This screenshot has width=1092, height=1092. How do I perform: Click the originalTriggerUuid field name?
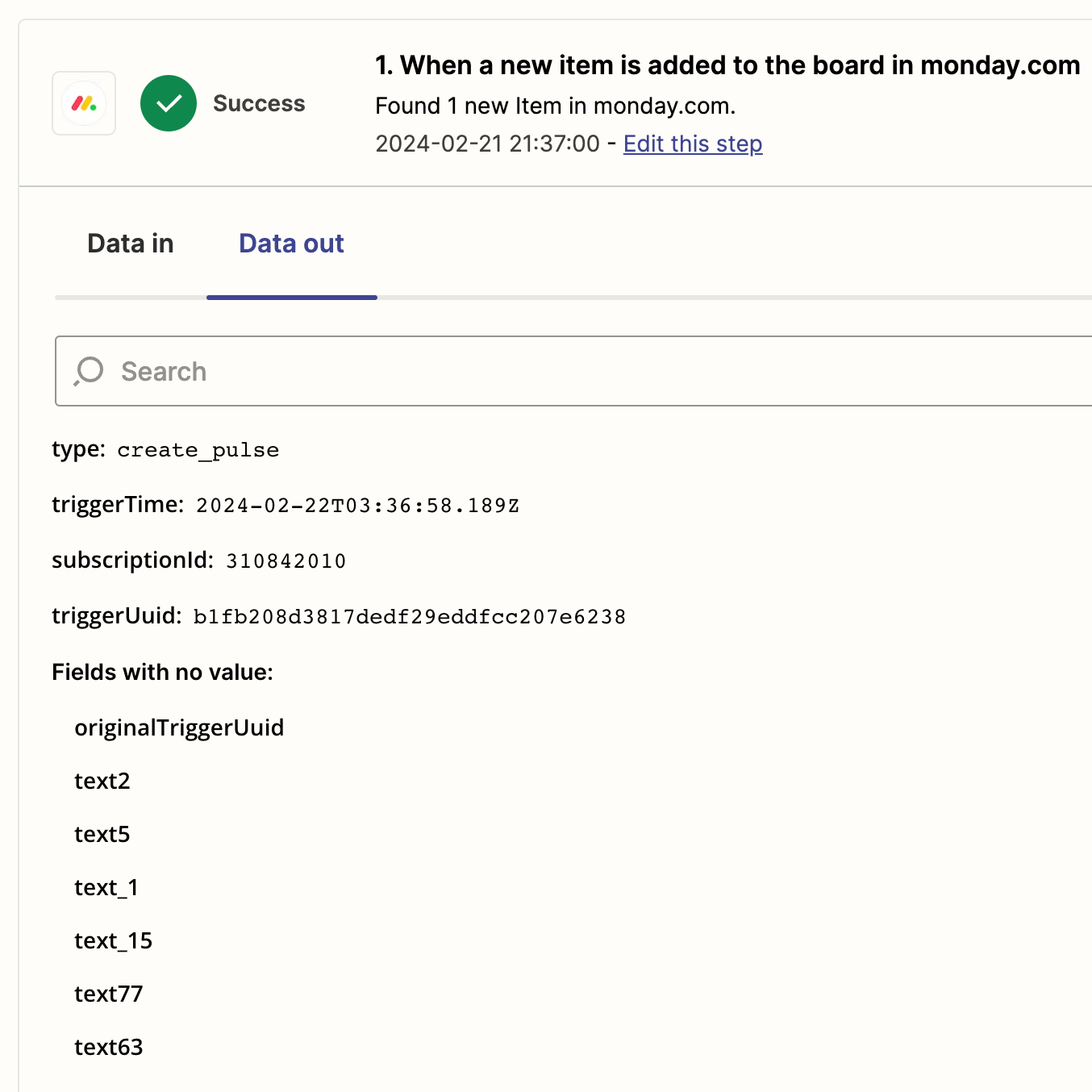point(179,727)
